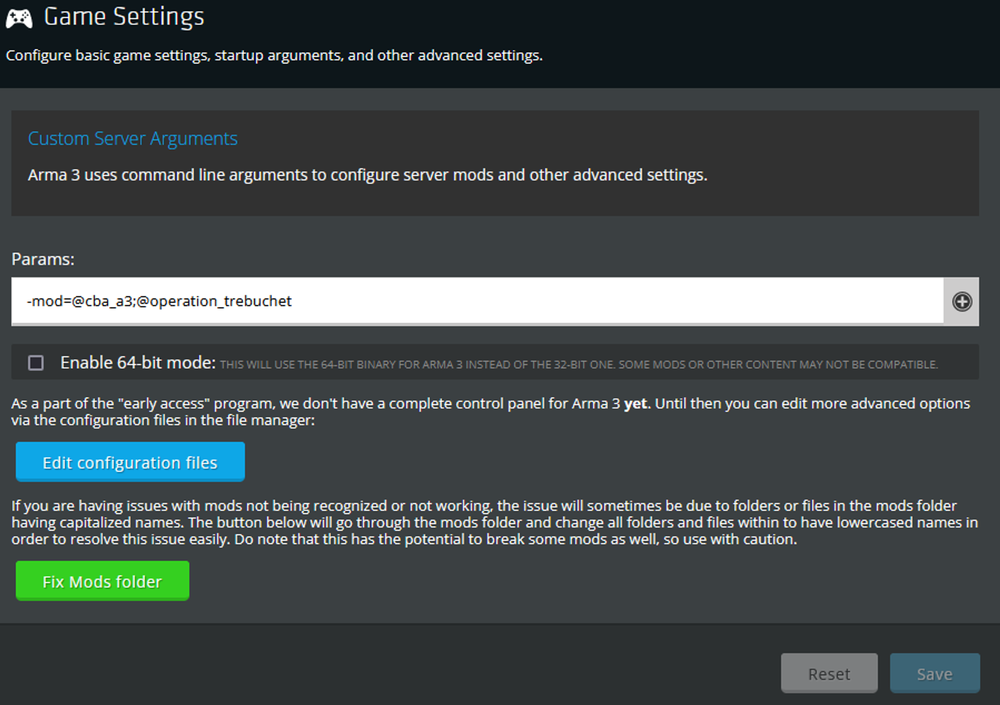Click the '-mod=@cba_a3' text in Params
The image size is (1000, 705).
coord(79,301)
